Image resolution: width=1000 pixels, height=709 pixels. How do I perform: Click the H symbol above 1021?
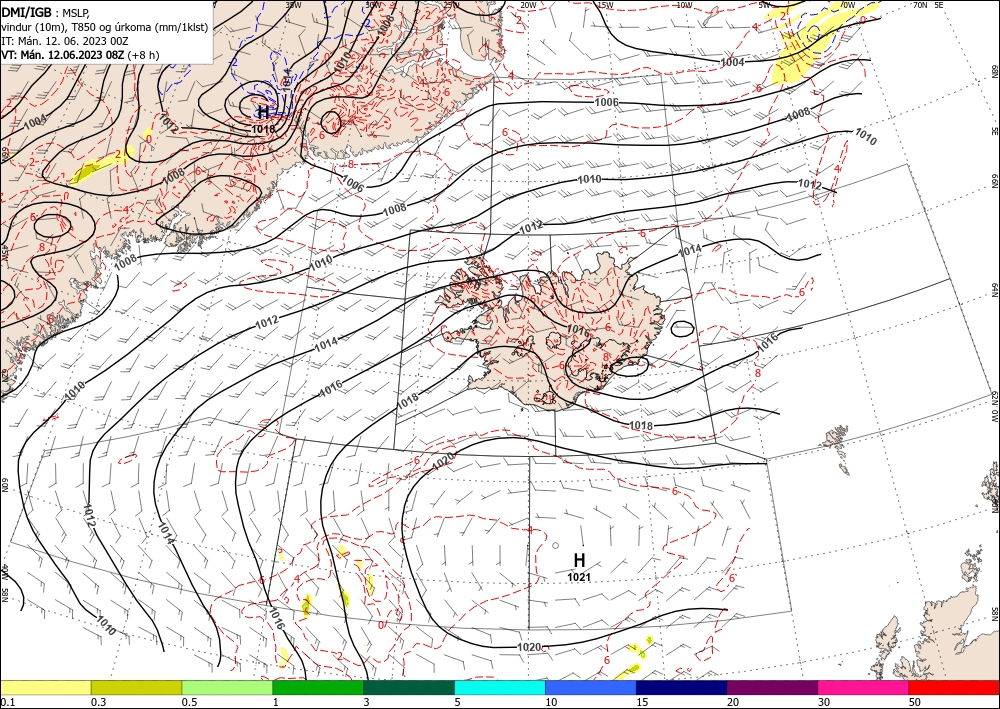(579, 560)
